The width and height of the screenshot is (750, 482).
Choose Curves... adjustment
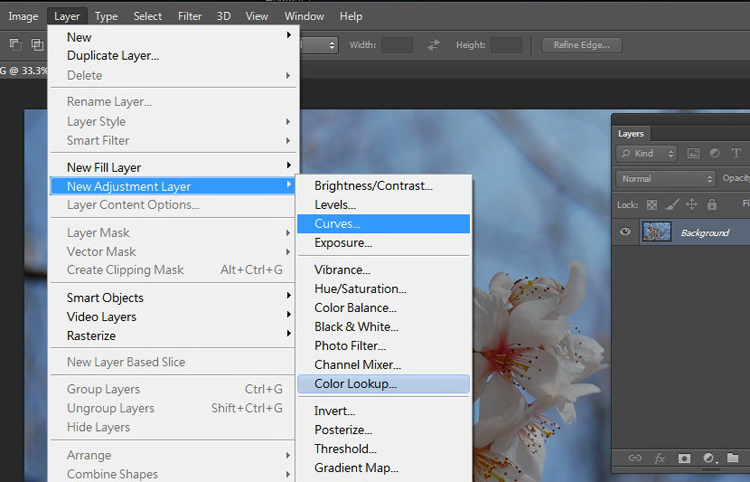pyautogui.click(x=384, y=224)
